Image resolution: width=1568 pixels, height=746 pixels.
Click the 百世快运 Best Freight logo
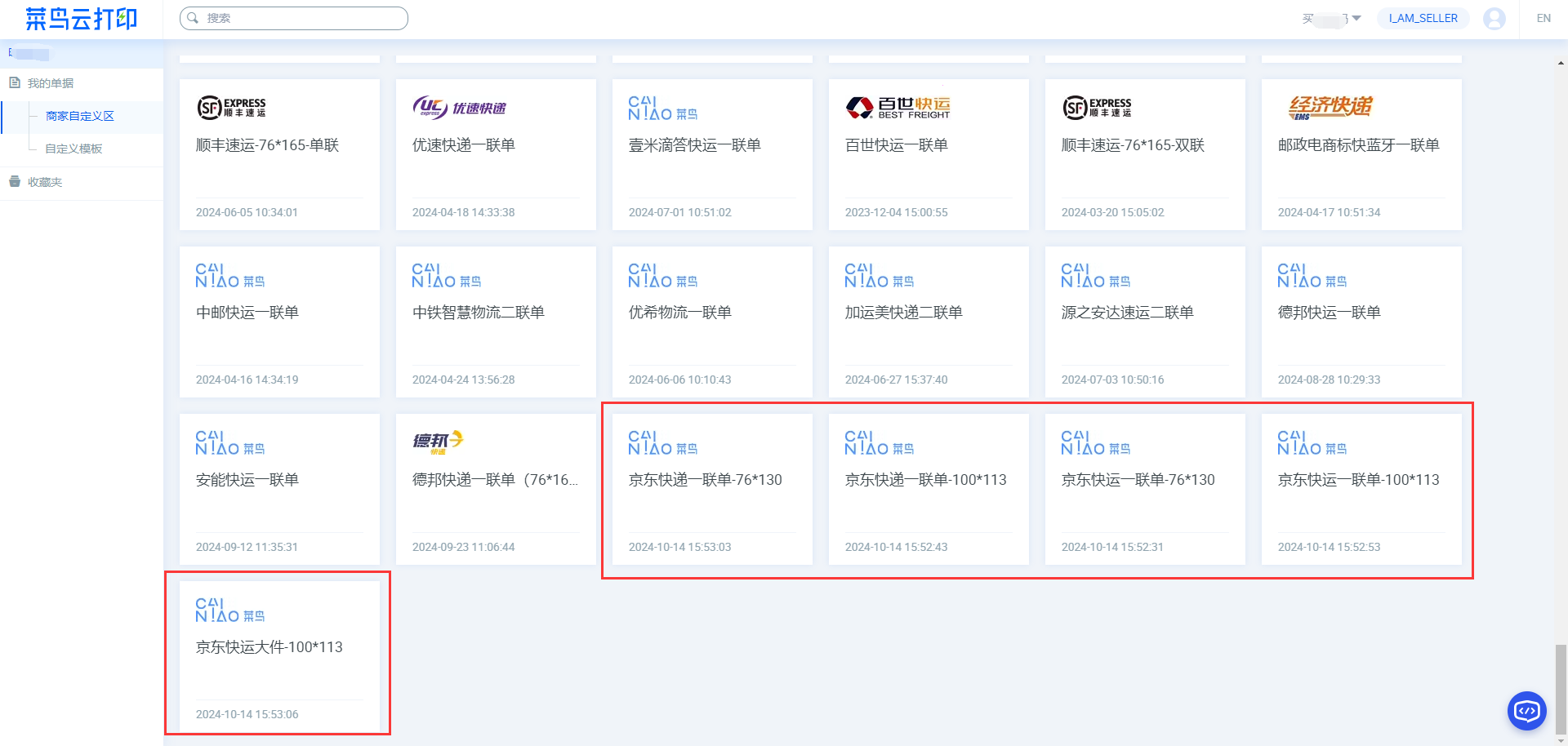tap(898, 108)
